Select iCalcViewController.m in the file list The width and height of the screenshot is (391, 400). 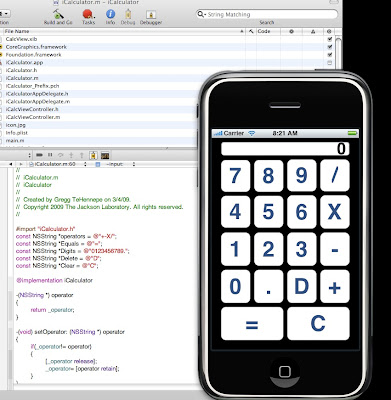coord(33,117)
